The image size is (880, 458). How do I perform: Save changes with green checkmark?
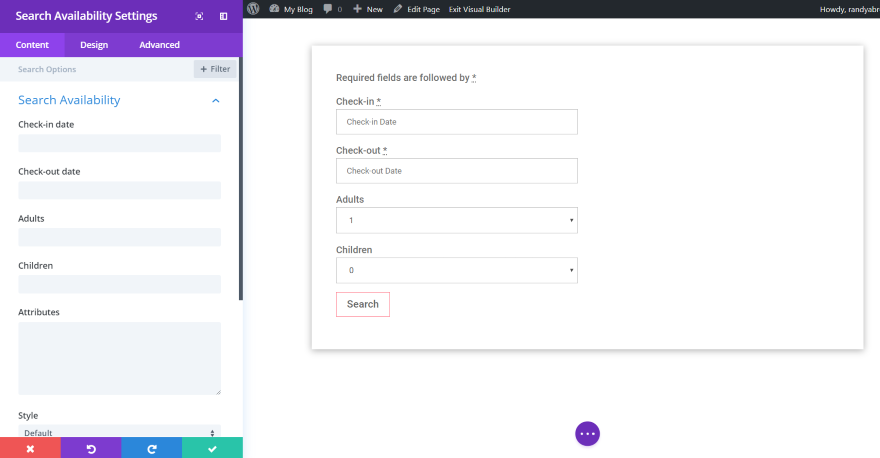(x=212, y=449)
